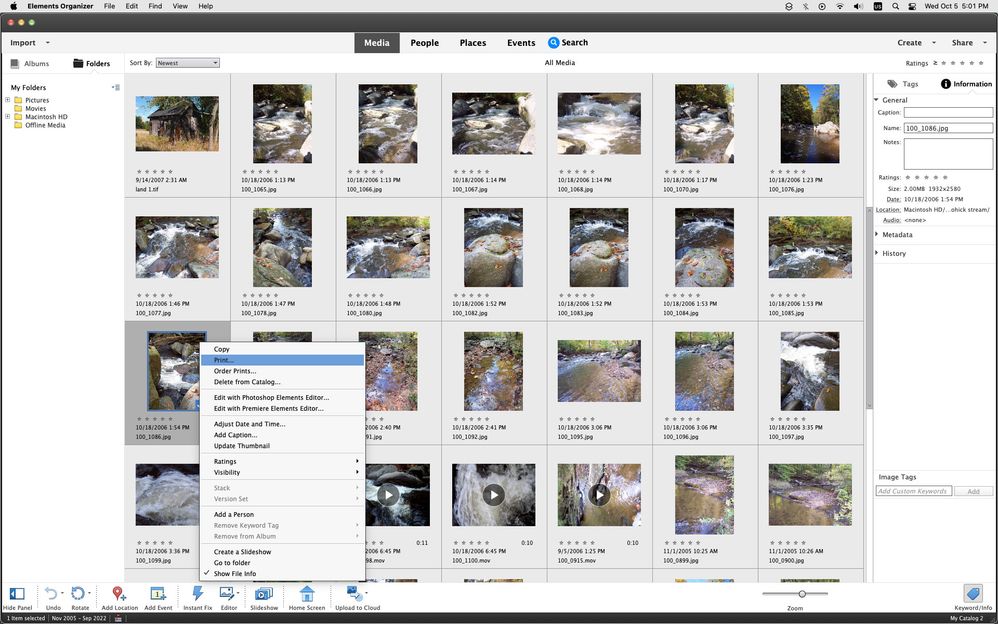Image resolution: width=998 pixels, height=624 pixels.
Task: Click the Caption input field
Action: [948, 113]
